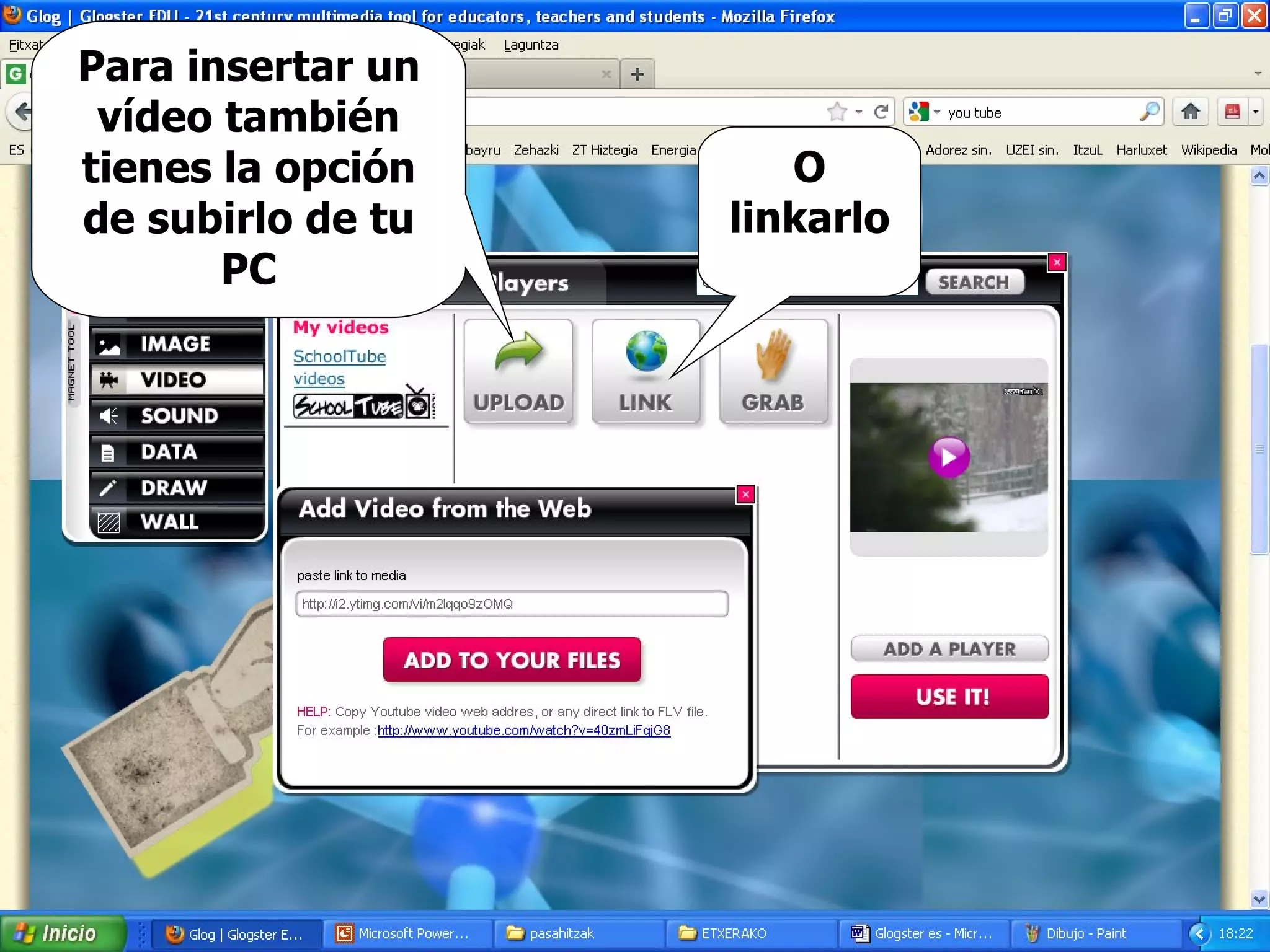Click the vertical scrollbar thumb

1259,449
